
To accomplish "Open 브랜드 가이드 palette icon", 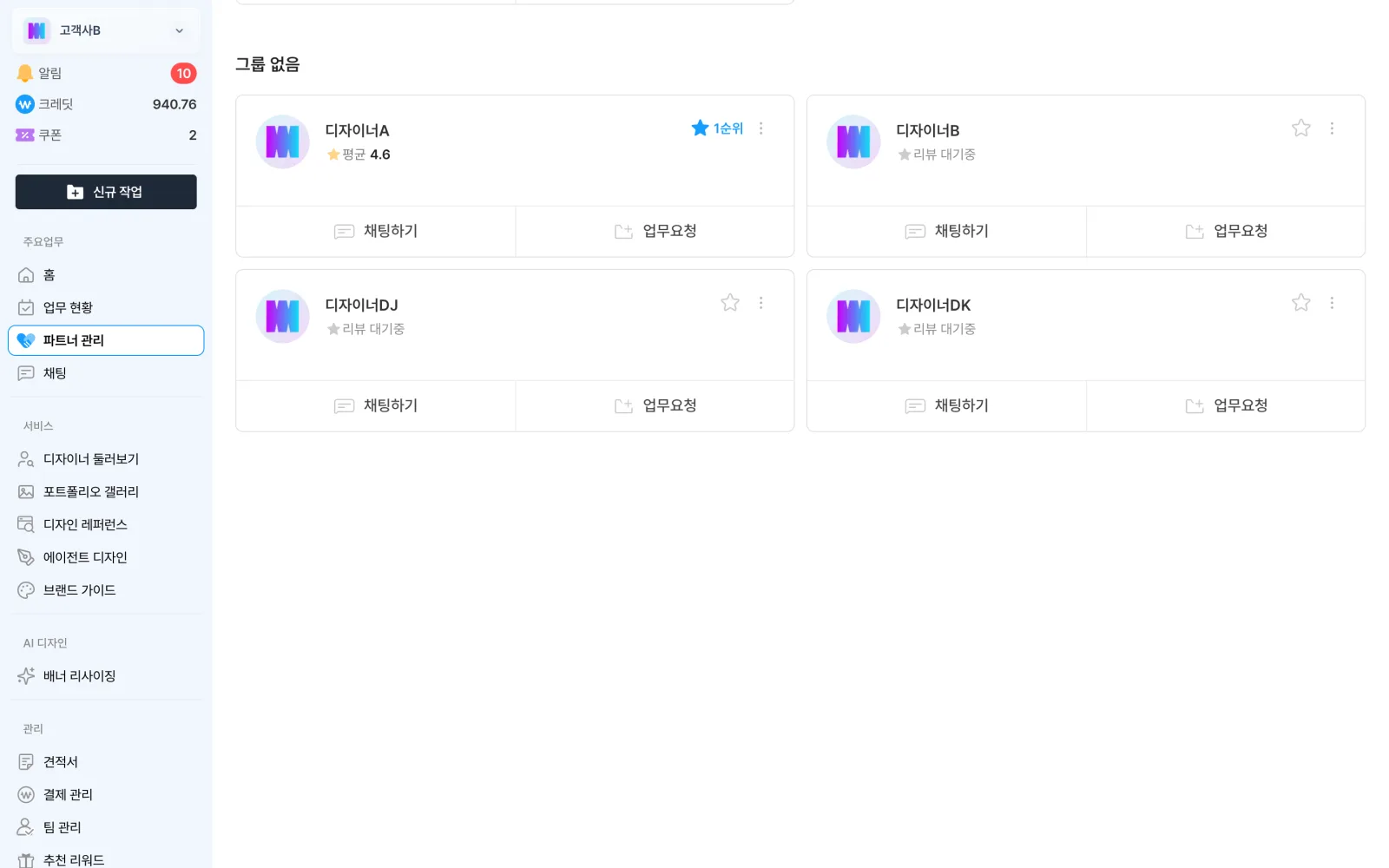I will 26,590.
